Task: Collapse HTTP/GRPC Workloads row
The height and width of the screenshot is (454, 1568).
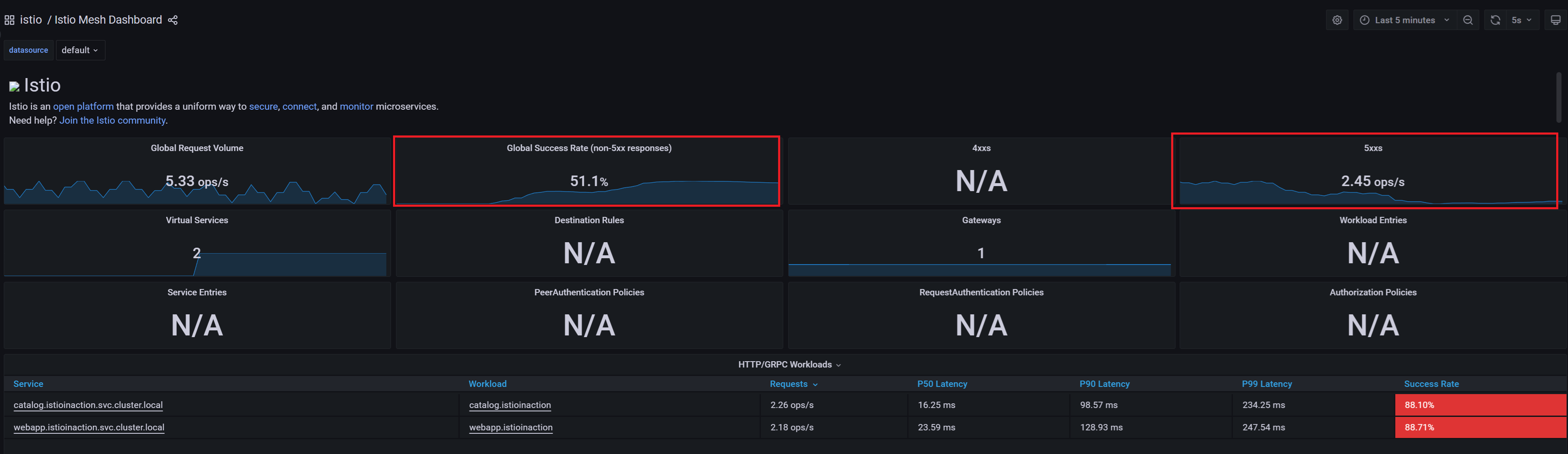Action: (789, 365)
